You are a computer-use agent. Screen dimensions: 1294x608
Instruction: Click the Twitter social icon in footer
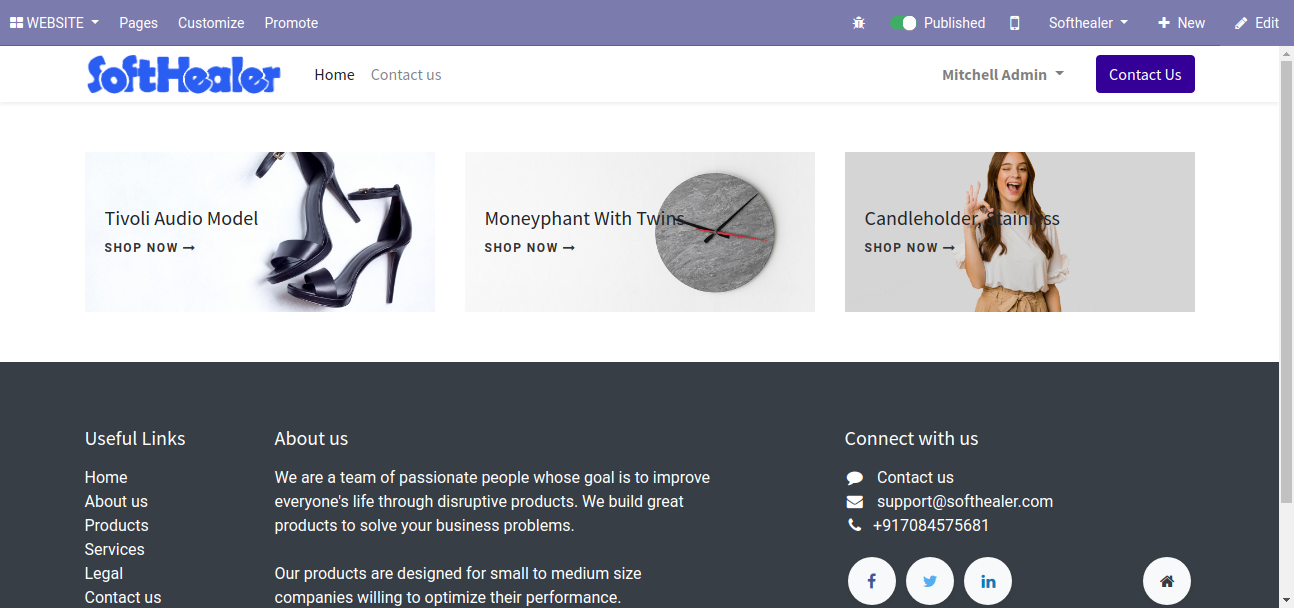click(930, 581)
